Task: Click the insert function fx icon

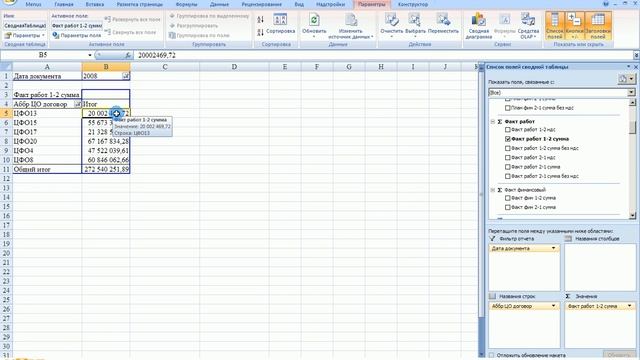Action: (x=128, y=55)
